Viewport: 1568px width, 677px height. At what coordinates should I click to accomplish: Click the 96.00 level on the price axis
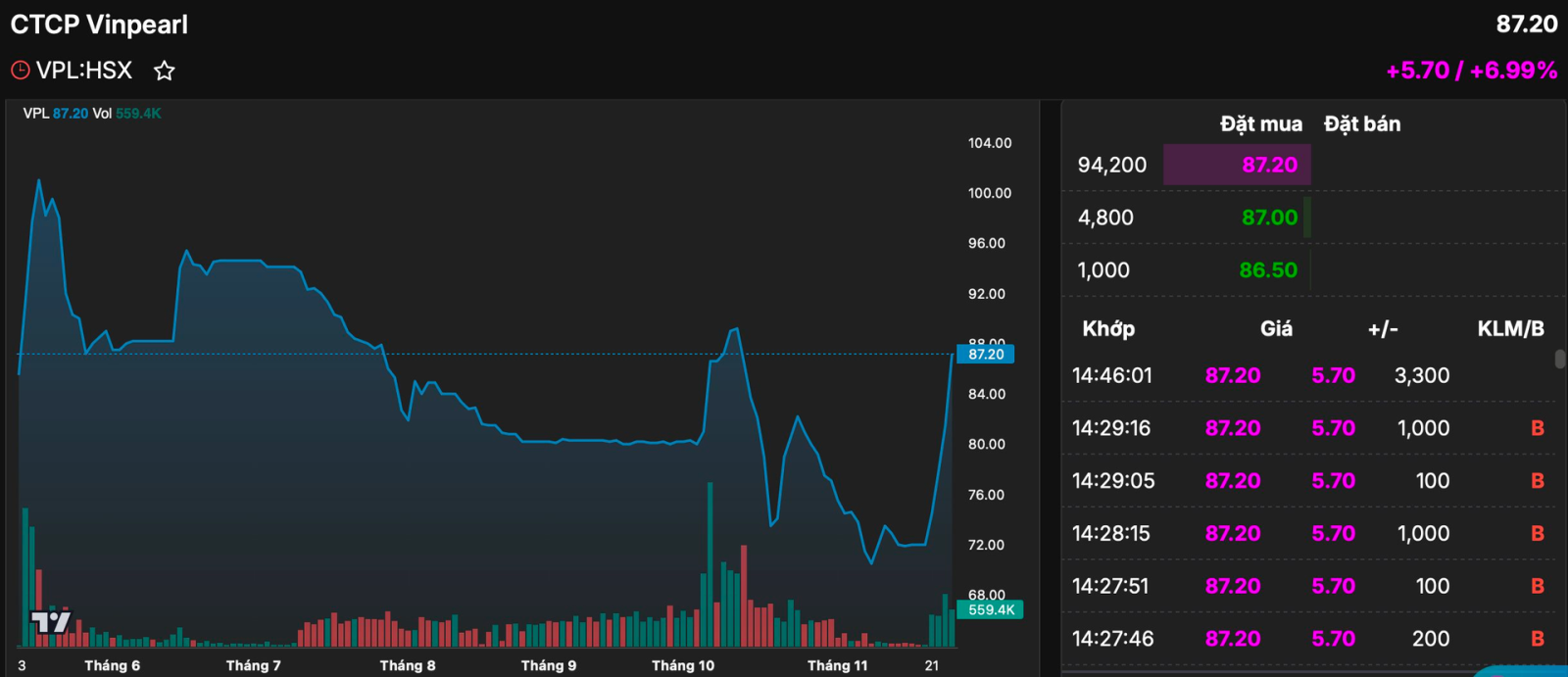[987, 243]
